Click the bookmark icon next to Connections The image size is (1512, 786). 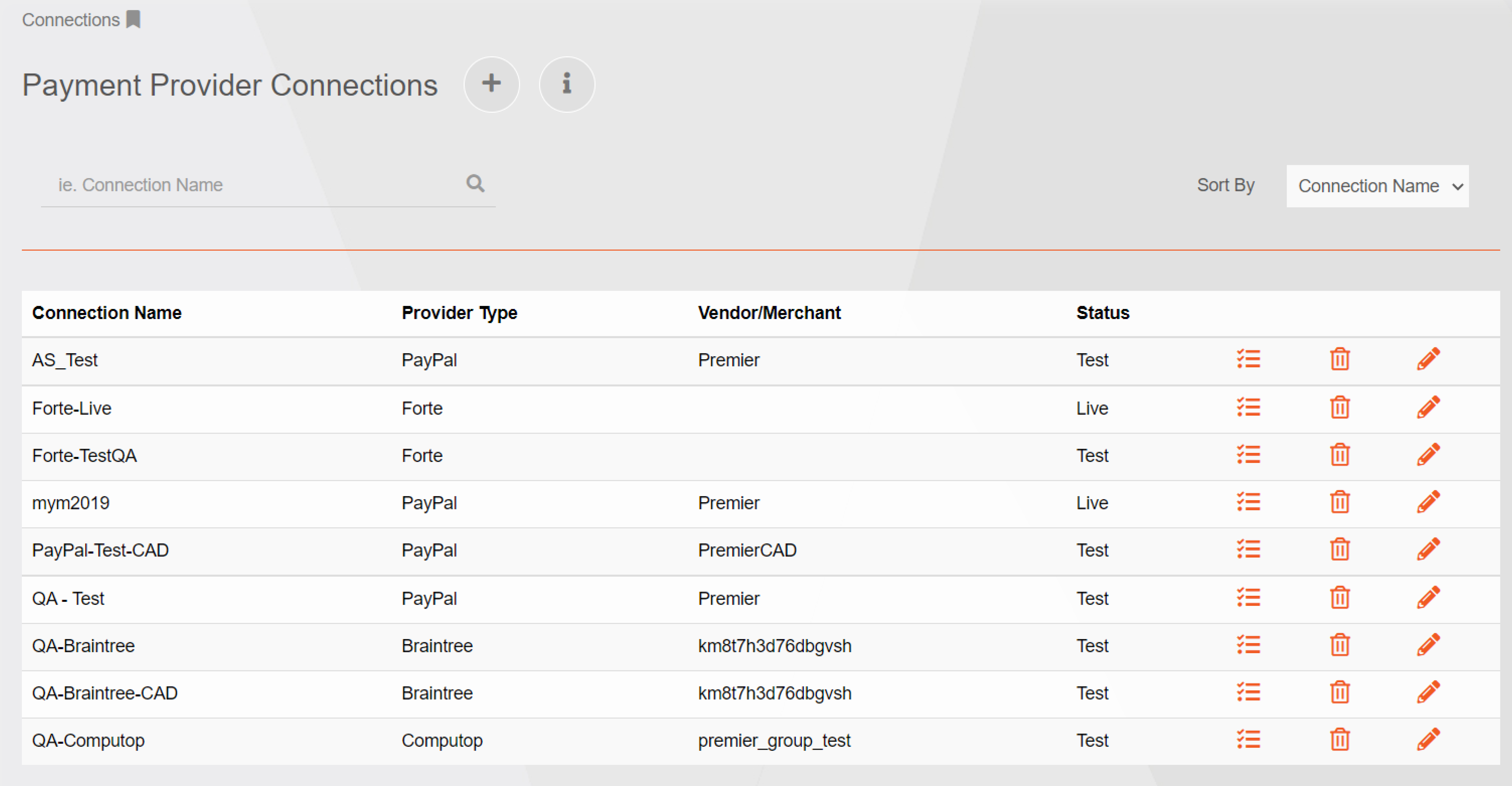(133, 19)
